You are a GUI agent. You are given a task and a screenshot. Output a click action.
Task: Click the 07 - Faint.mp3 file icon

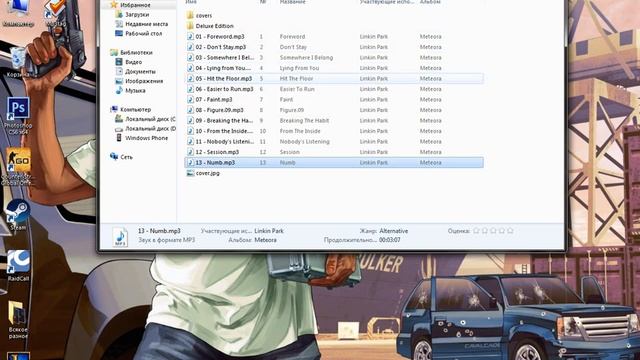pyautogui.click(x=190, y=100)
